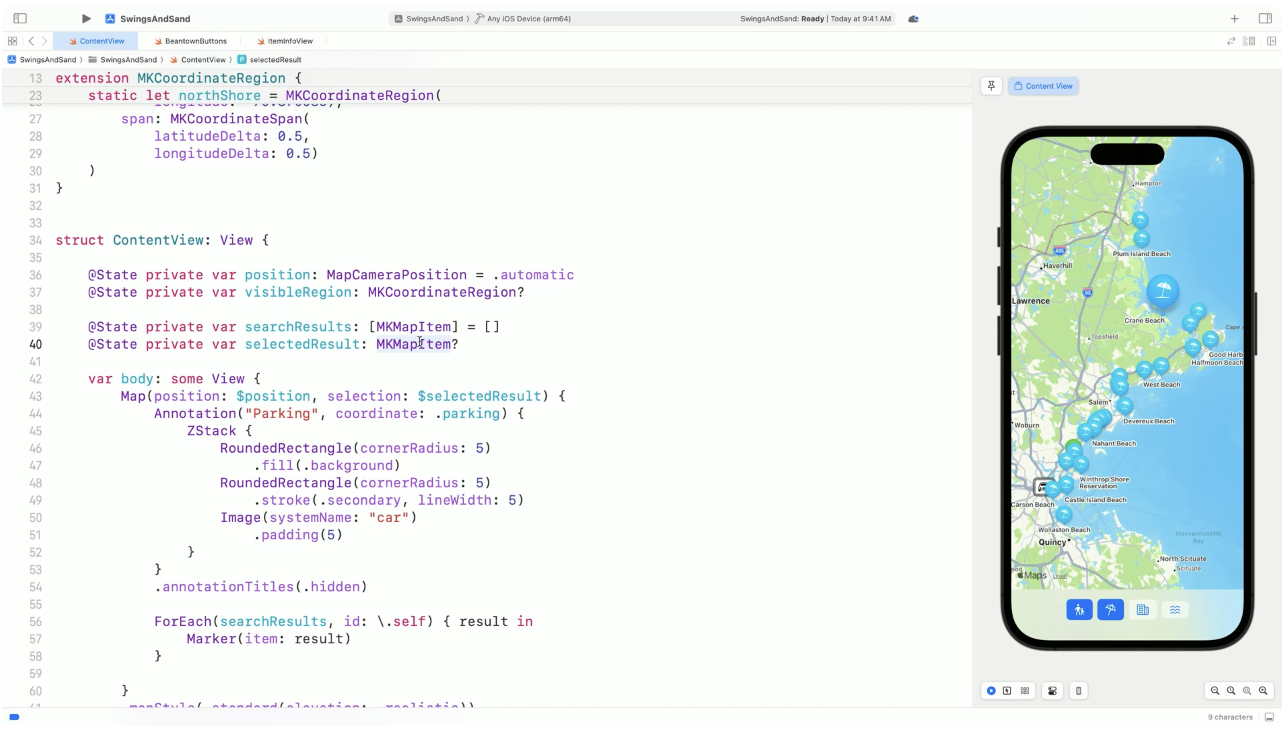Select the Content View preview chip

tap(1043, 86)
